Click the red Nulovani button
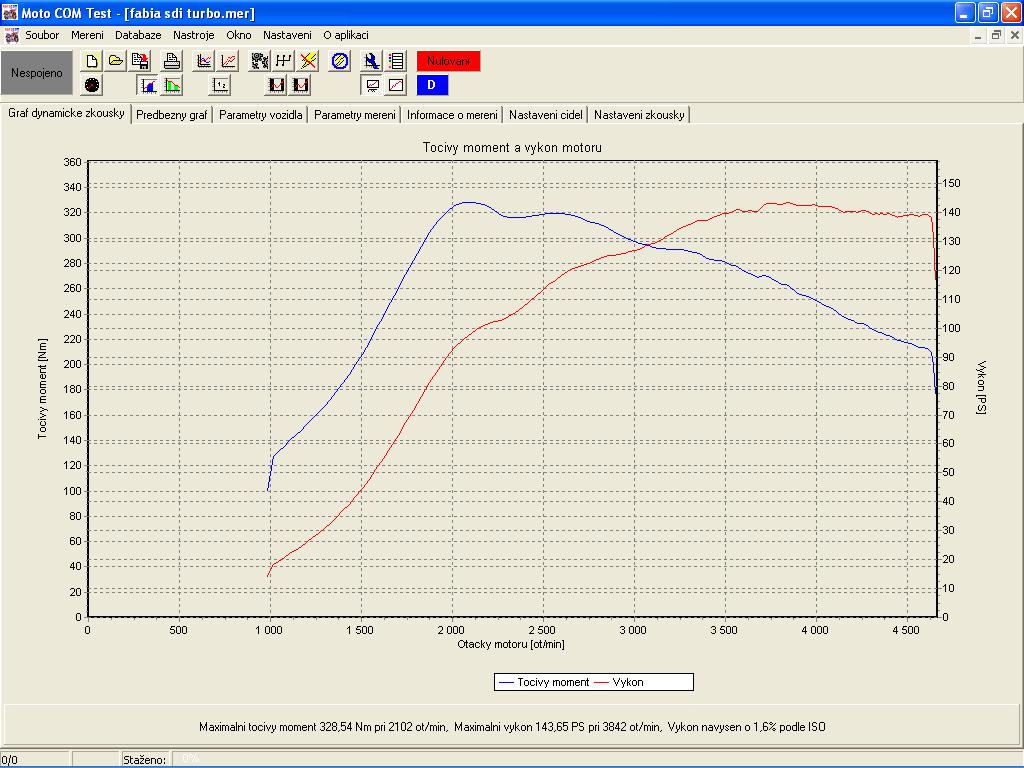 pyautogui.click(x=449, y=61)
